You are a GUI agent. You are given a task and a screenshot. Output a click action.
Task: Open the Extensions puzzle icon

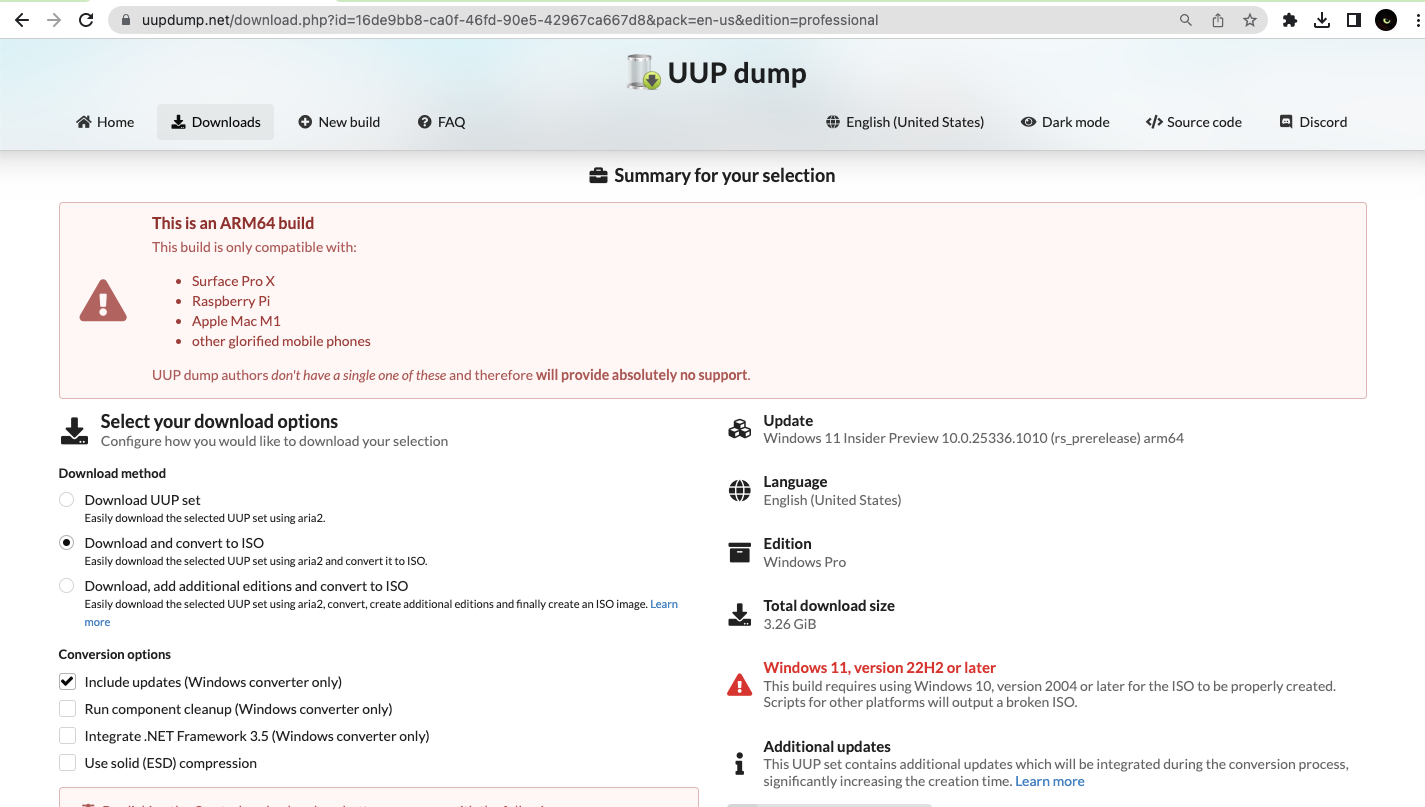tap(1290, 20)
